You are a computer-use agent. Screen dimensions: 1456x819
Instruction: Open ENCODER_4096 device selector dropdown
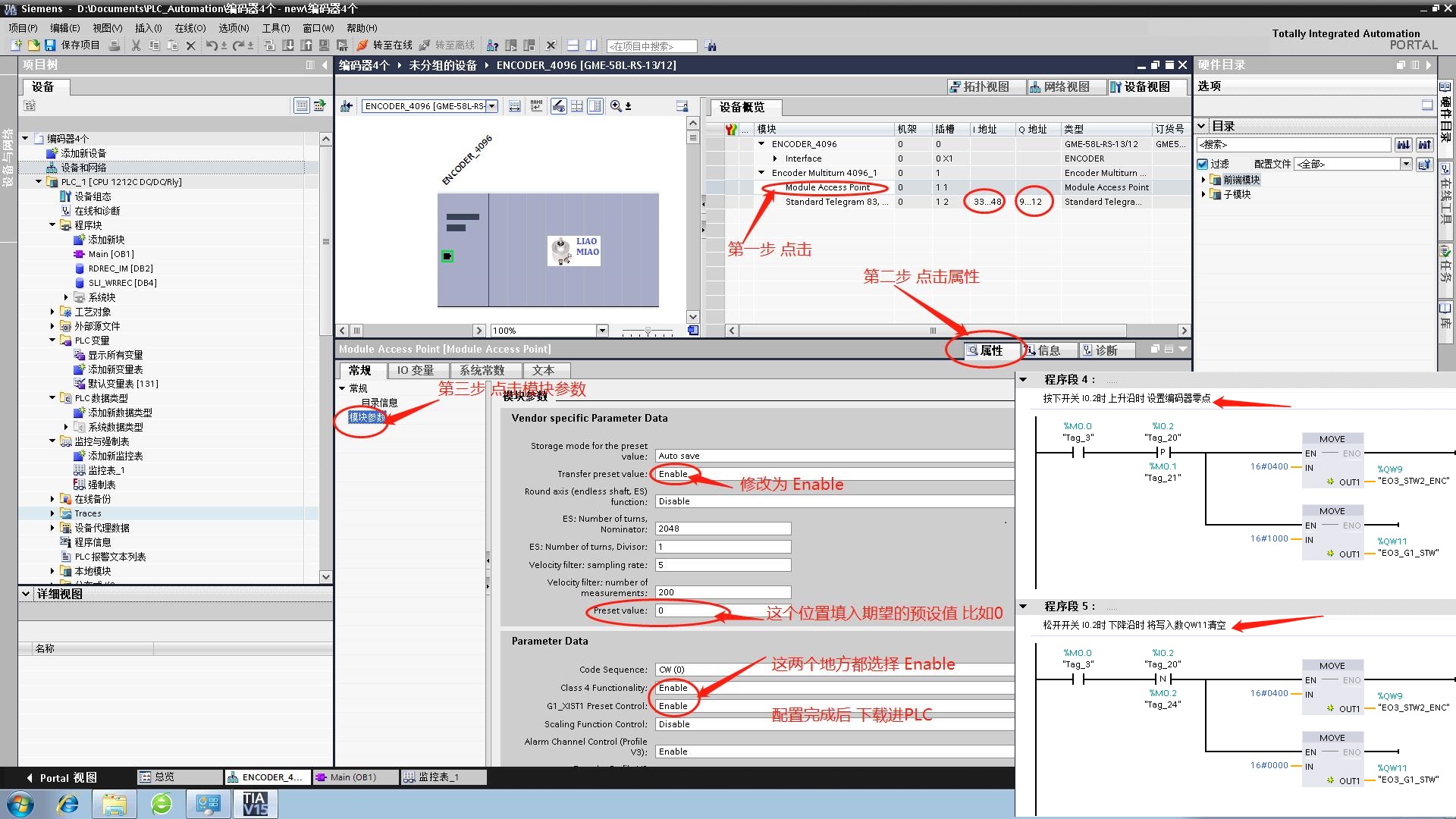492,106
